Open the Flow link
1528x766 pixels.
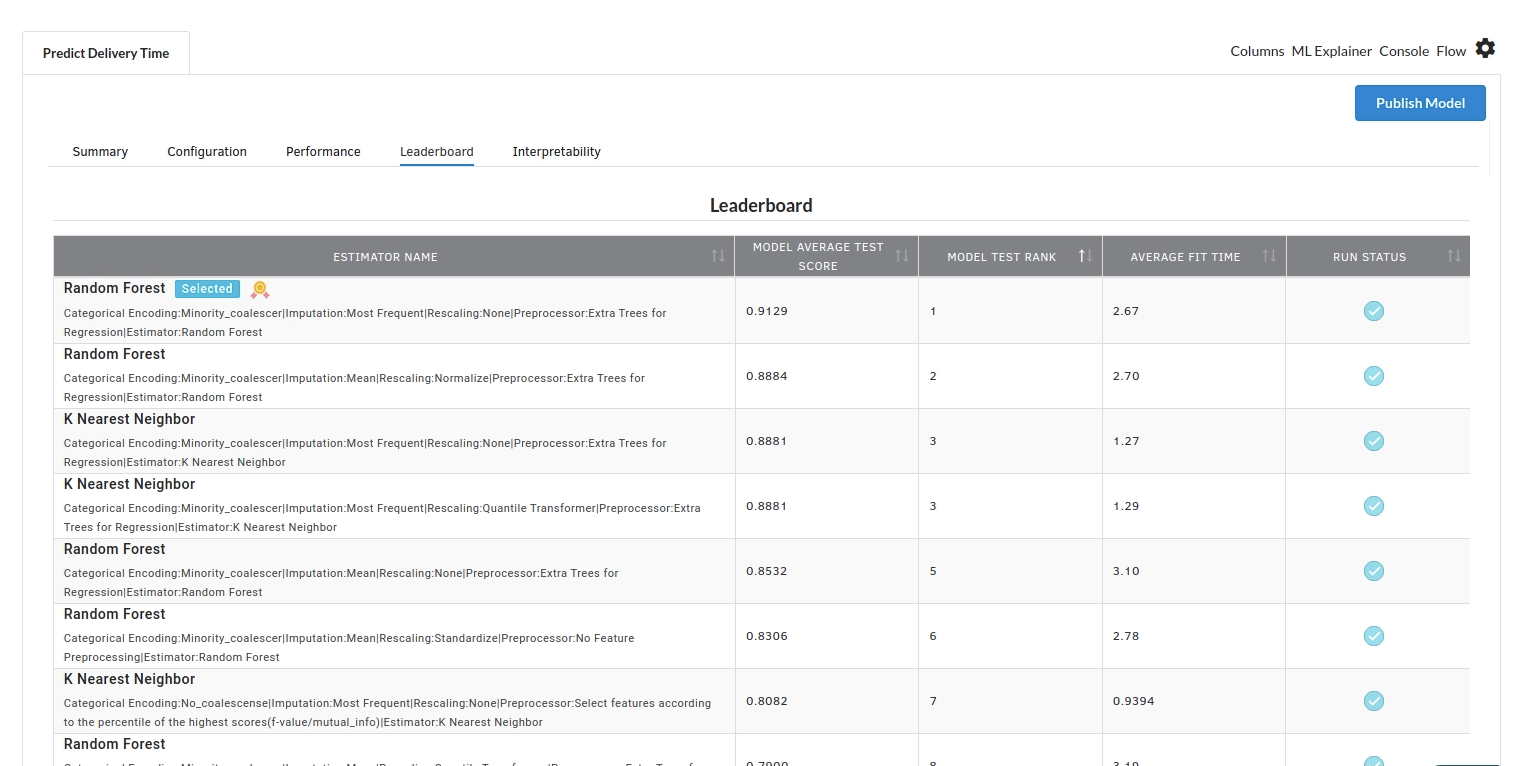point(1451,51)
